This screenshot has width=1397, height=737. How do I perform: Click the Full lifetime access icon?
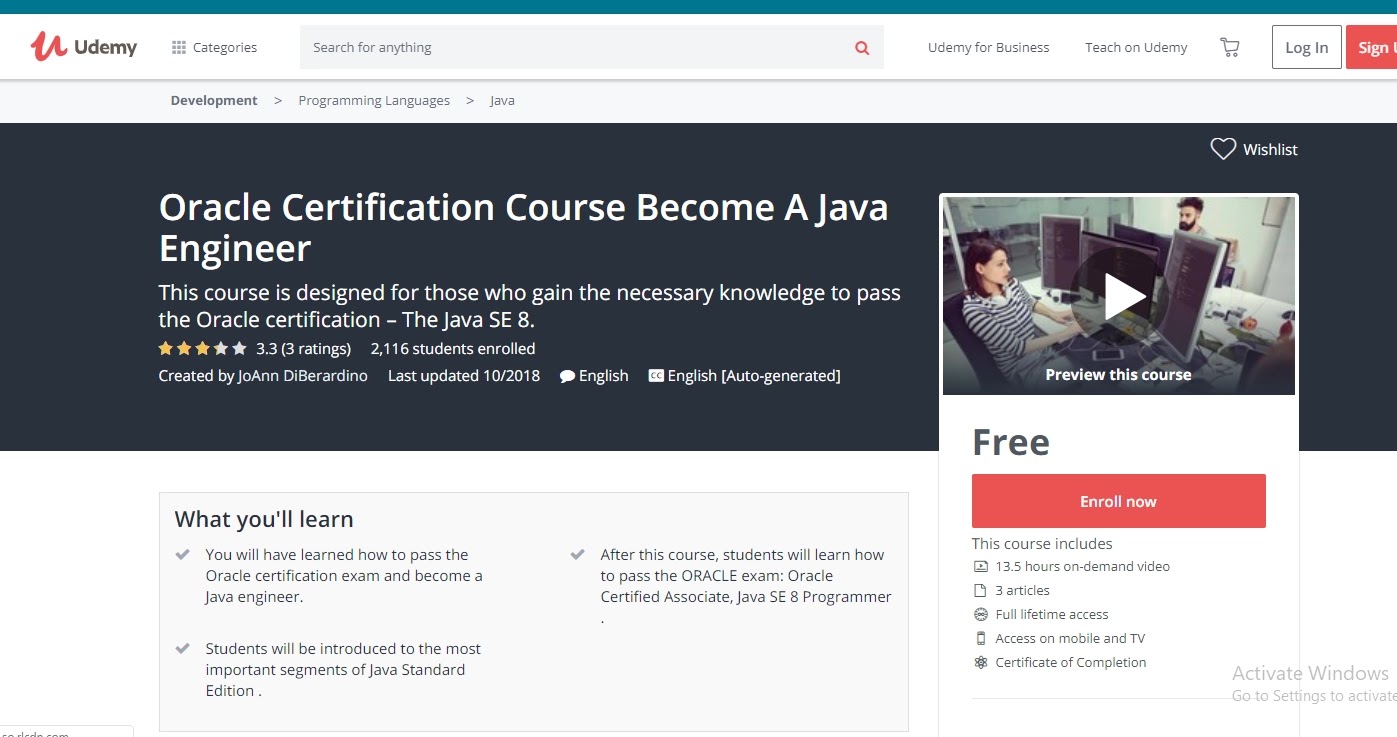coord(980,614)
